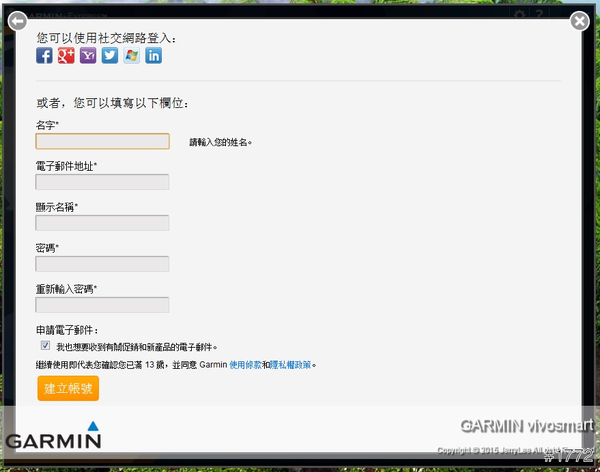Sign in with the Google+ icon

click(66, 56)
